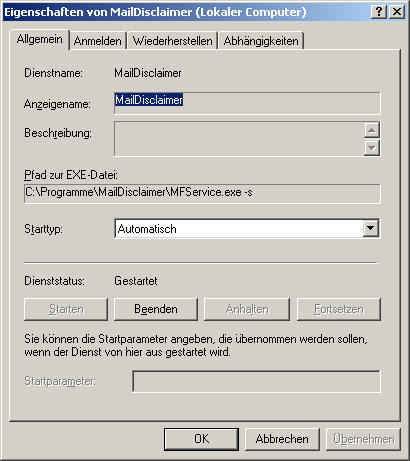
Task: Click the description scroll down arrow
Action: click(372, 148)
